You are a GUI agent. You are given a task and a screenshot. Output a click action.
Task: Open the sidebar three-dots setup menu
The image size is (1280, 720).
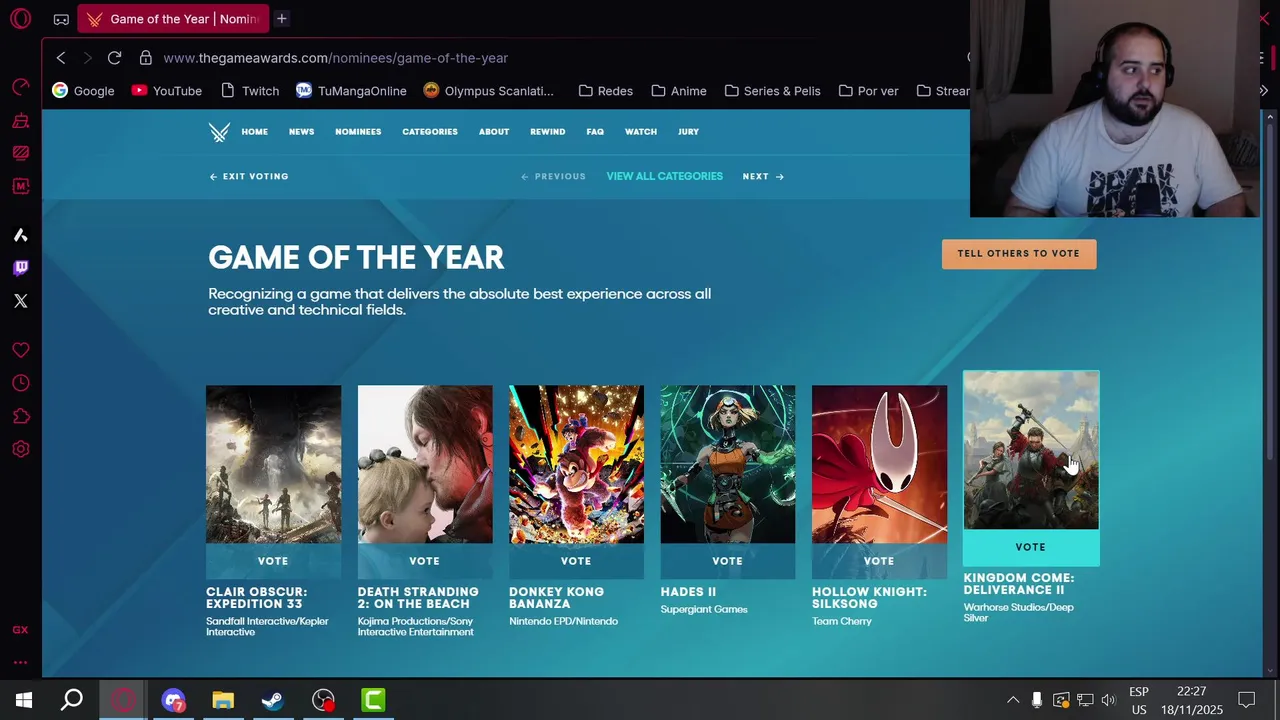[x=20, y=662]
